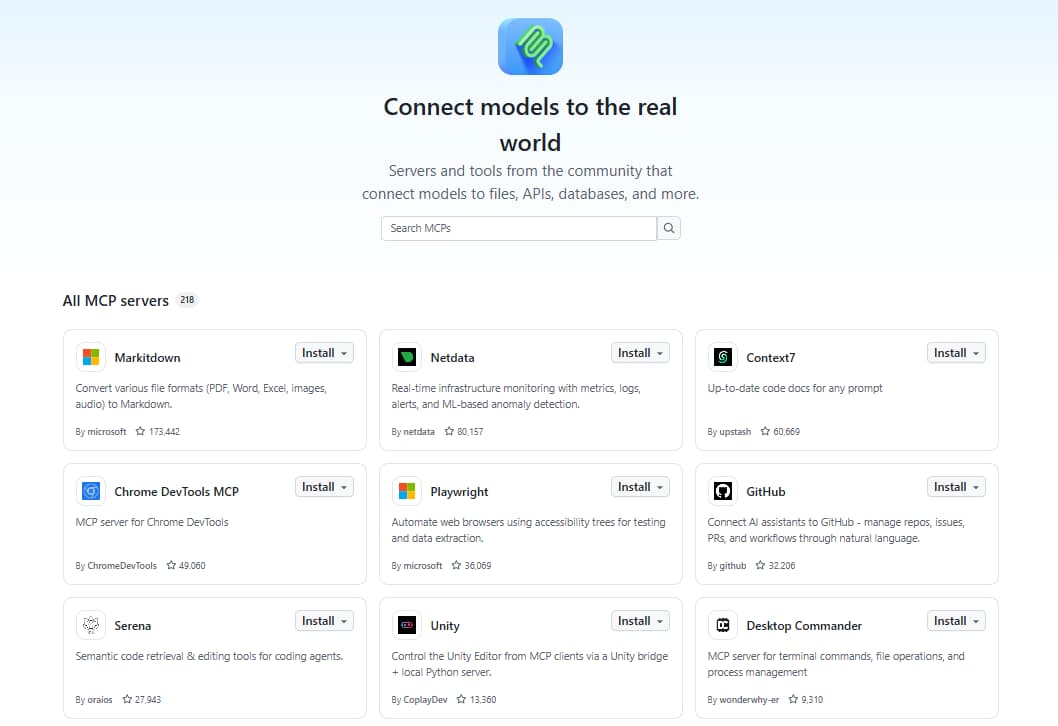Click the star icon on Context7 card

[x=765, y=431]
